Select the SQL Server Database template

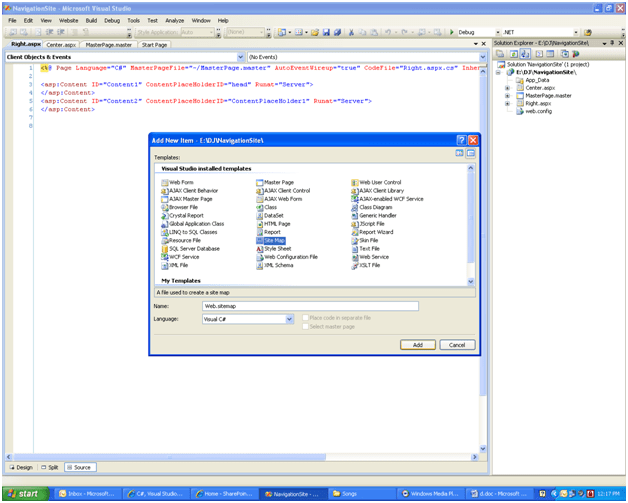165,248
